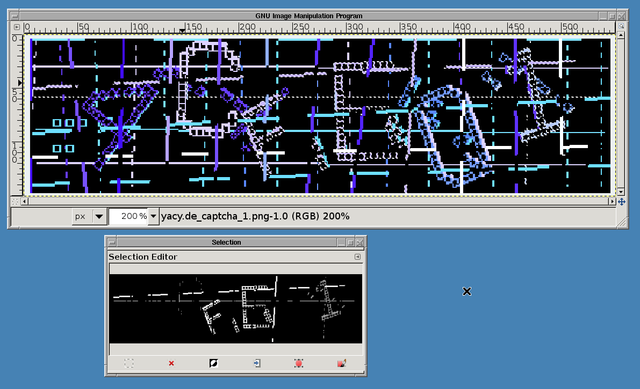
Task: Click the Select All icon in Selection Editor
Action: [x=129, y=363]
